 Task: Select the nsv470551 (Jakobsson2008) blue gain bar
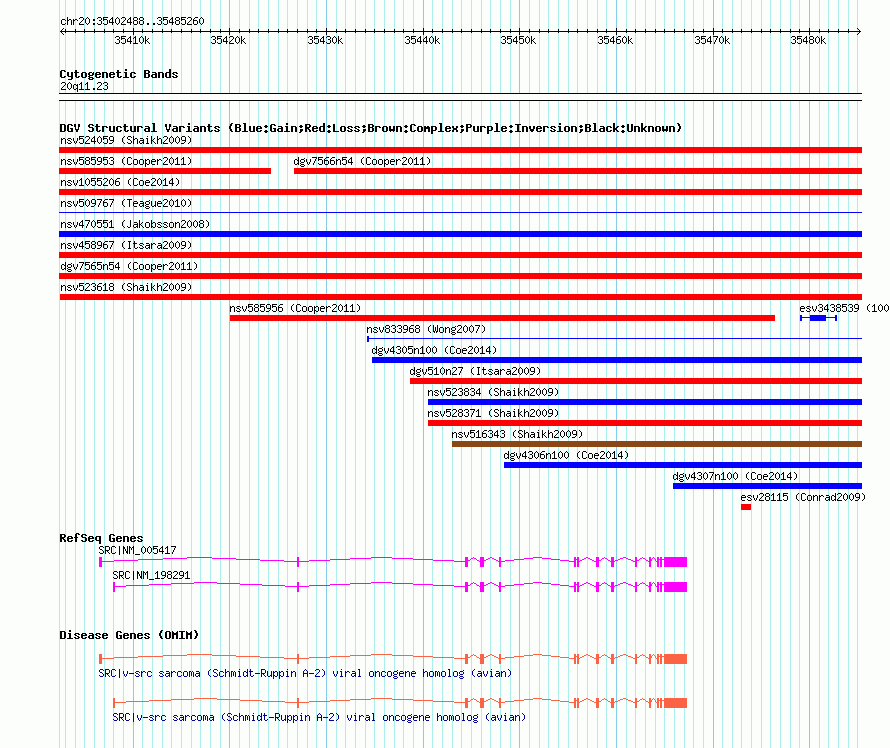click(x=460, y=234)
